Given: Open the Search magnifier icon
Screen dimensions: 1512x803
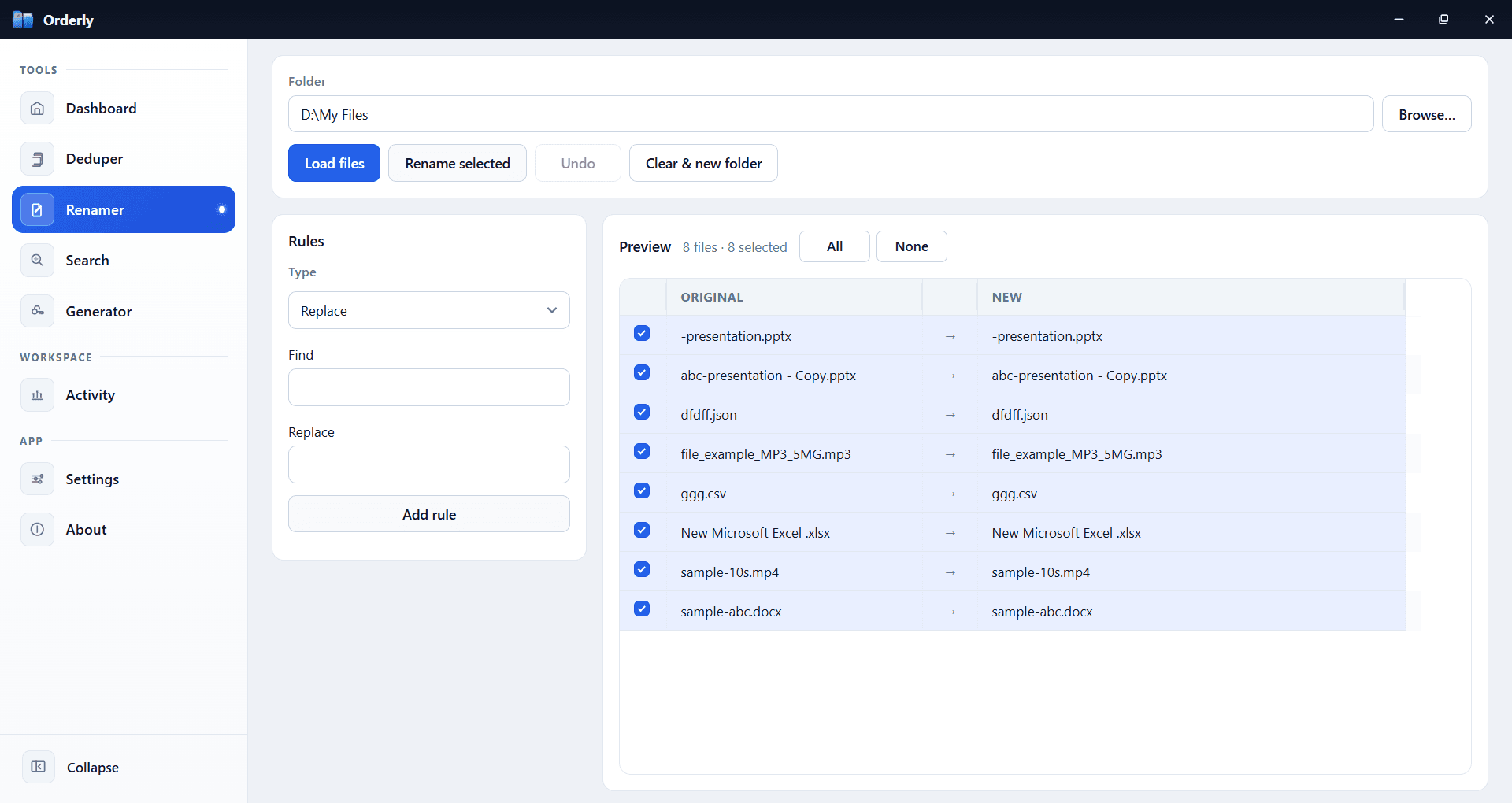Looking at the screenshot, I should point(37,261).
